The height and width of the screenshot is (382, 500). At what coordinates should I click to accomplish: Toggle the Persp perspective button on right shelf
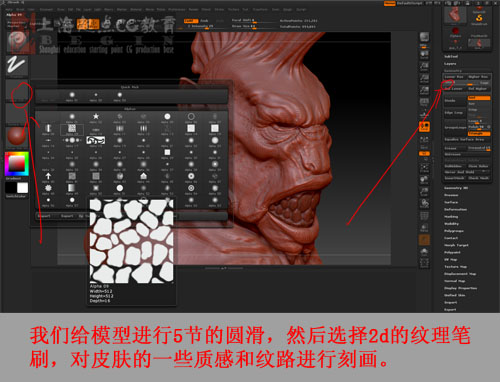pyautogui.click(x=424, y=102)
